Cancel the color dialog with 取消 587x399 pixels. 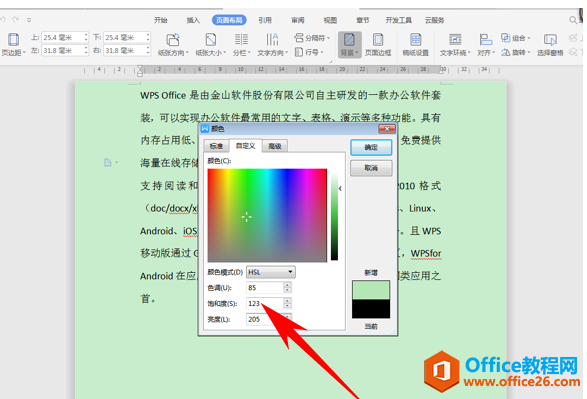tap(371, 168)
